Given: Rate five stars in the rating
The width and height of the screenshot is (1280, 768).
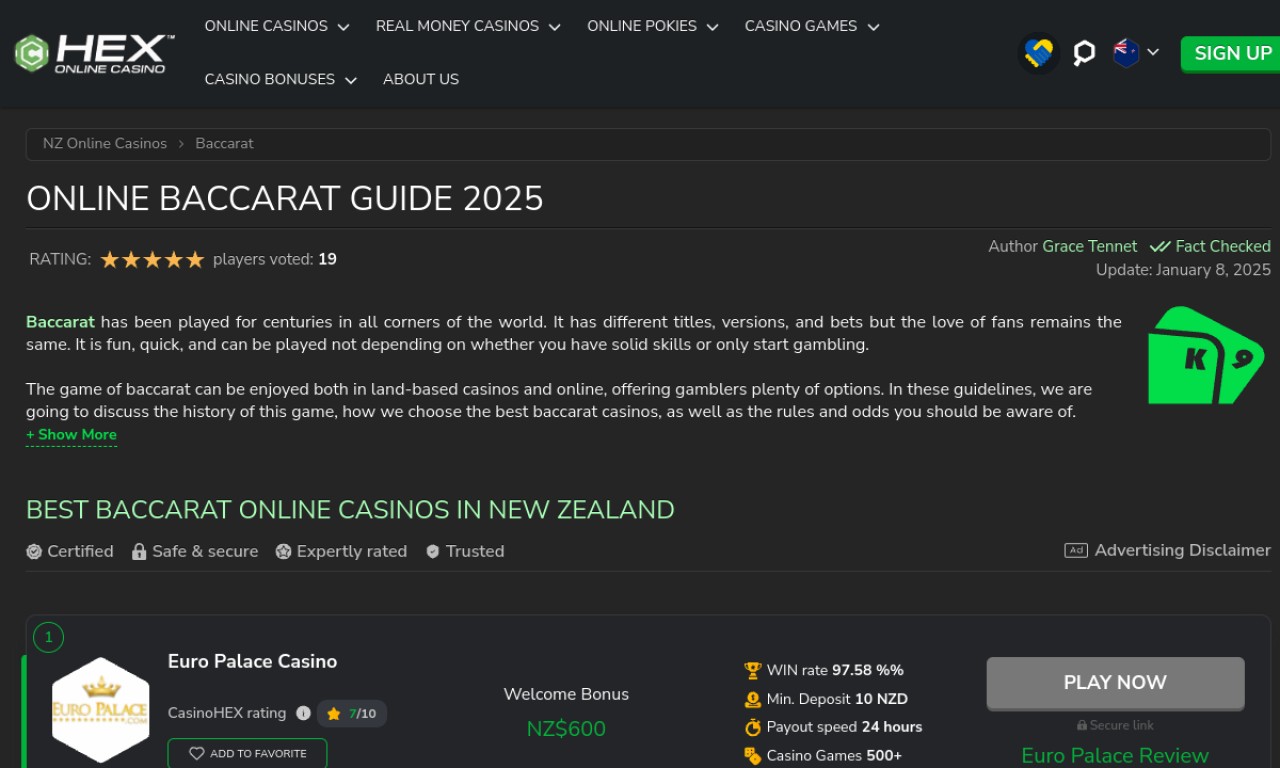Looking at the screenshot, I should tap(195, 260).
